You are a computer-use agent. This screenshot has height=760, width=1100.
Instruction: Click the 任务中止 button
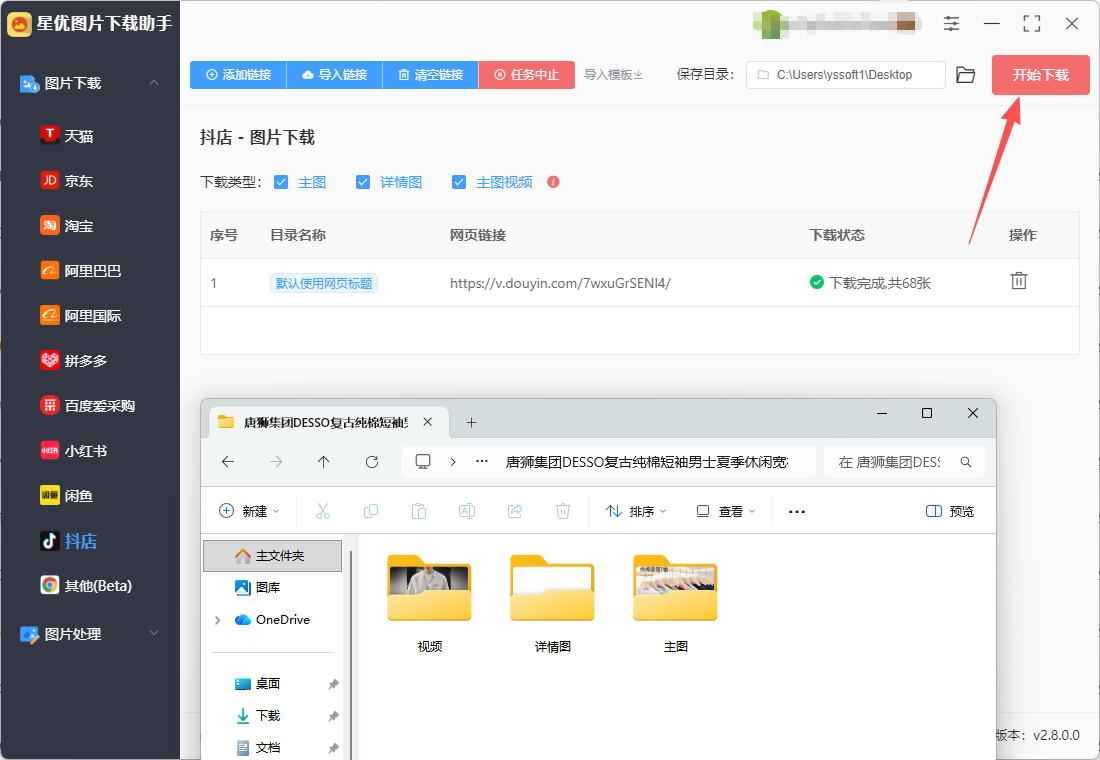click(x=527, y=74)
